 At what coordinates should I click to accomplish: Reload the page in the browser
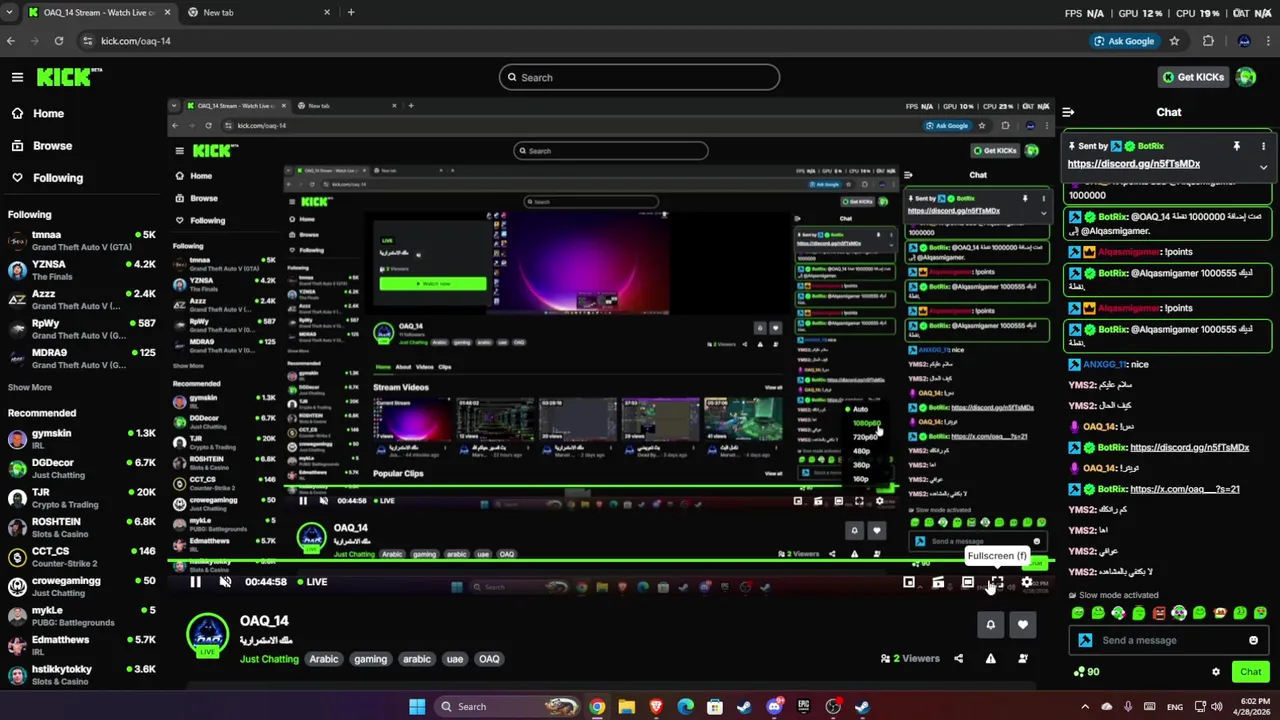59,41
